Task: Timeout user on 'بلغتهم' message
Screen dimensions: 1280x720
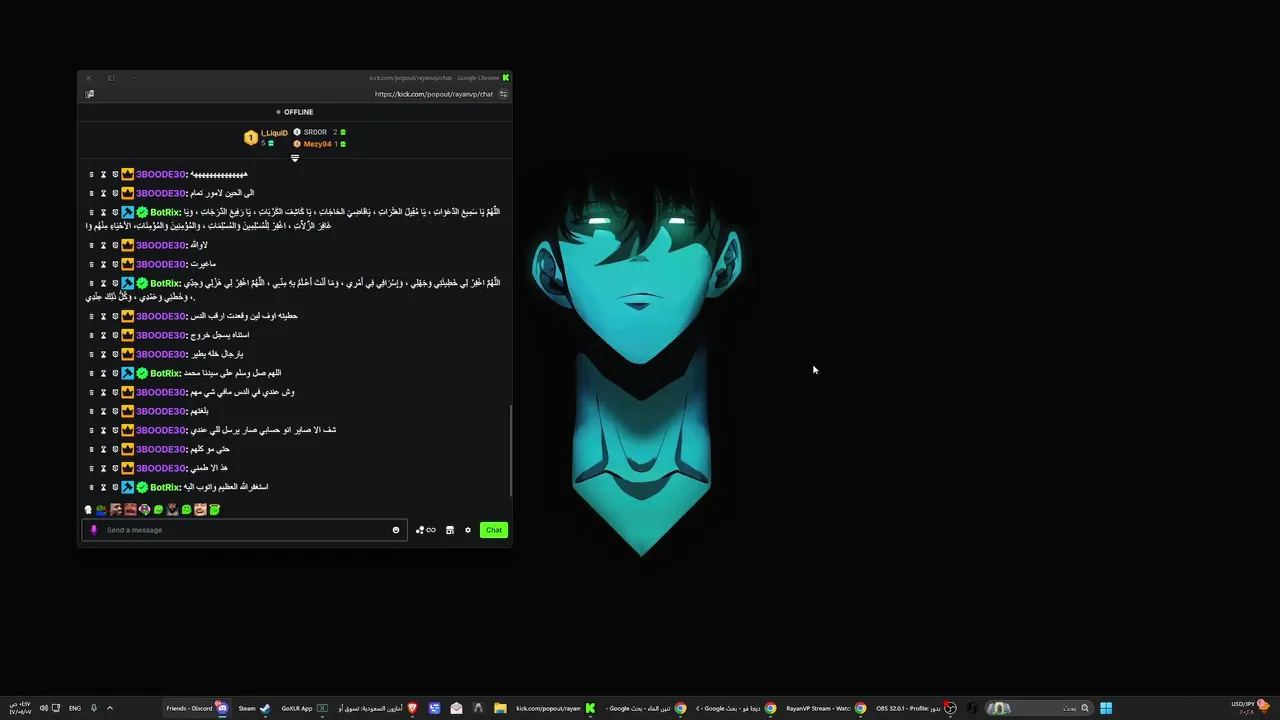Action: (103, 411)
